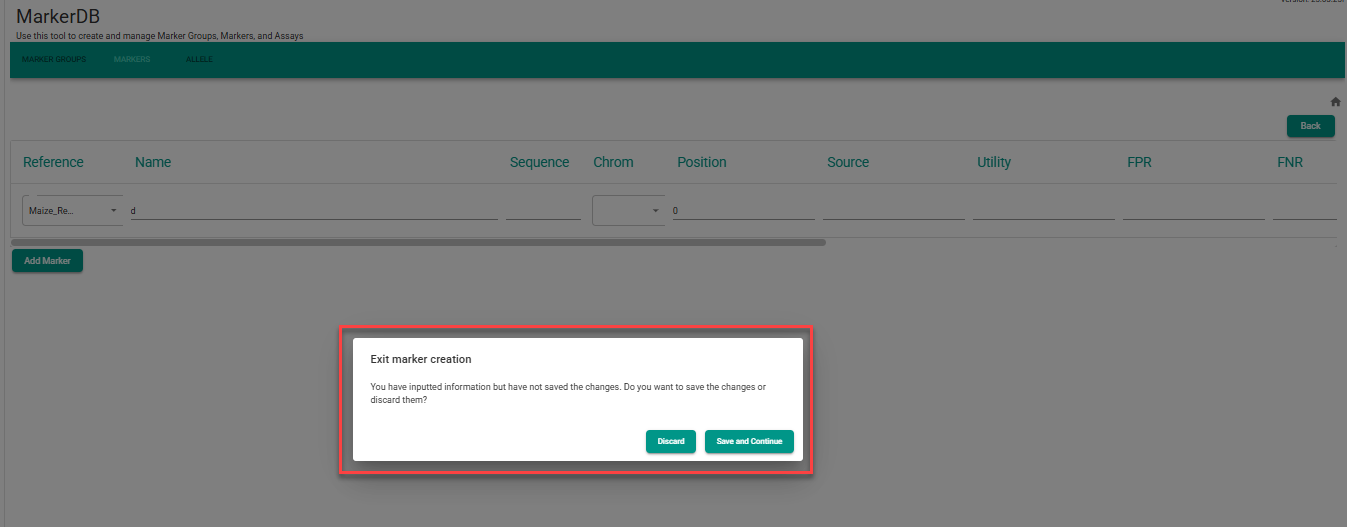Click into the Utility input field
Screen dimensions: 1347x527
pos(1043,211)
